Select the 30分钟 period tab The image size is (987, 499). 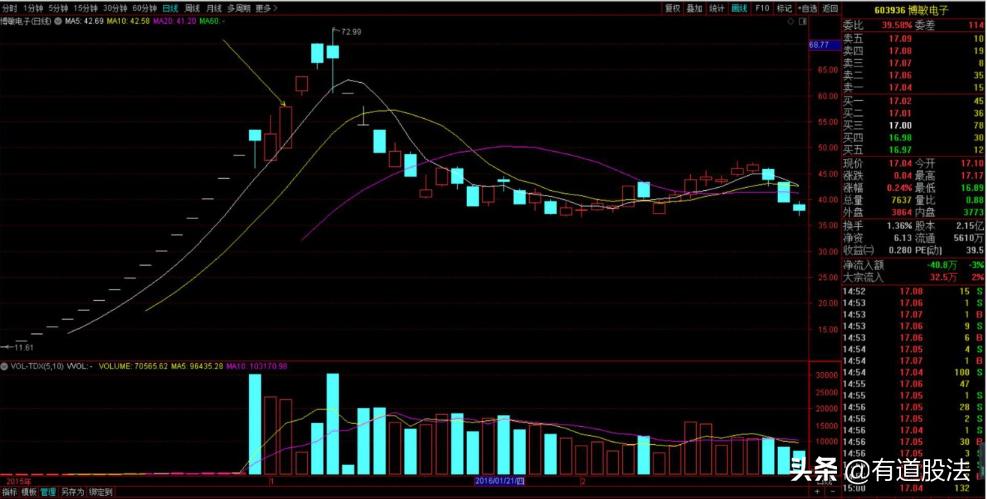click(115, 8)
